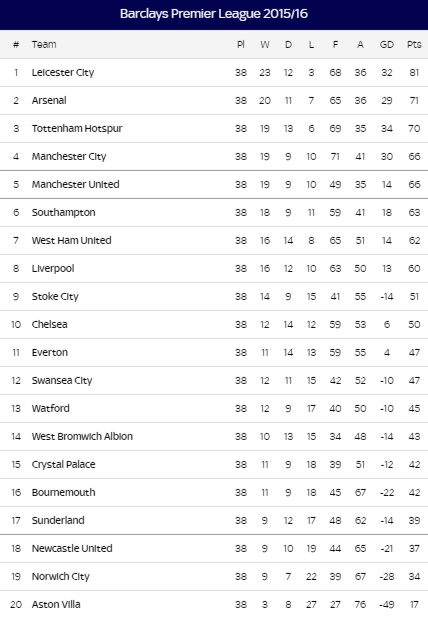Select West Bromwich Albion entry

(x=82, y=437)
